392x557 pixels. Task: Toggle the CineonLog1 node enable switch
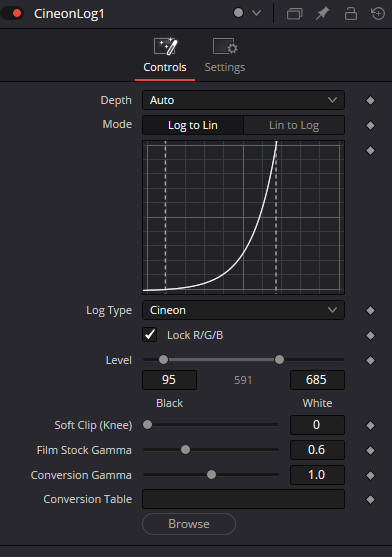pos(12,13)
